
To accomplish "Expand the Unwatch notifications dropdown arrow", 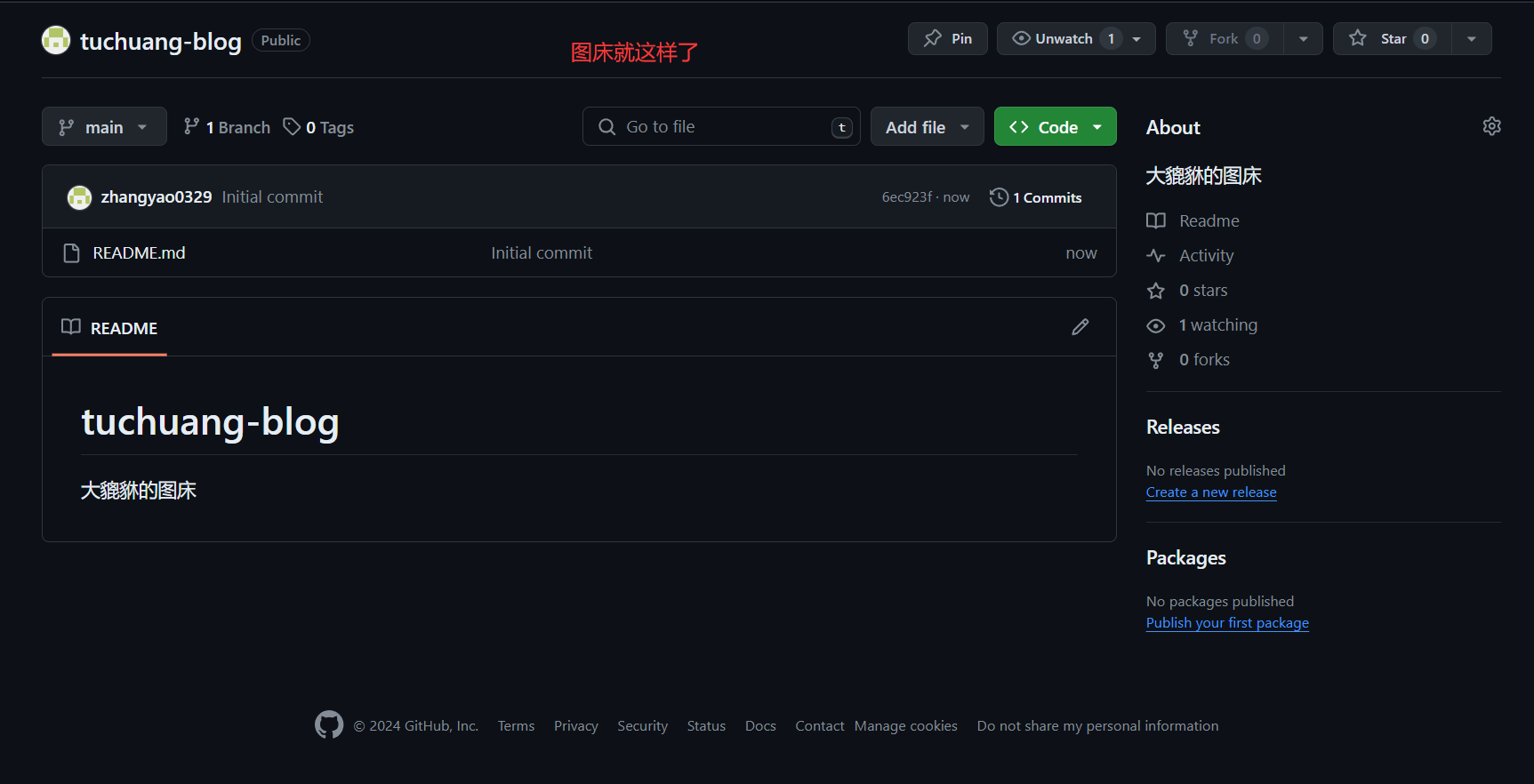I will coord(1137,39).
